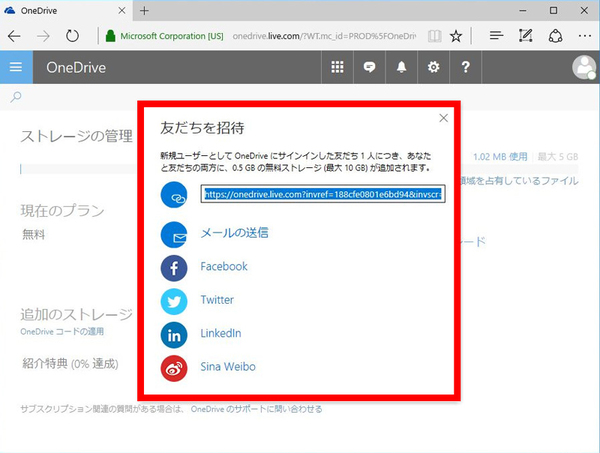Viewport: 600px width, 453px height.
Task: Select the OneDrive browser tab
Action: [x=66, y=11]
